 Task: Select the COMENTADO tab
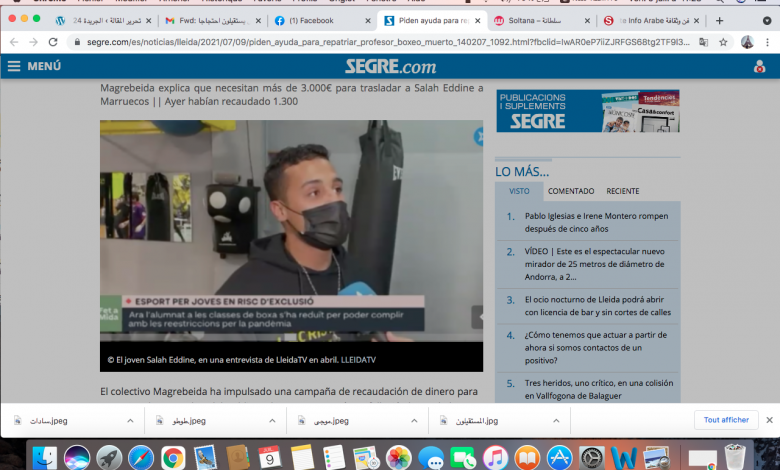570,191
